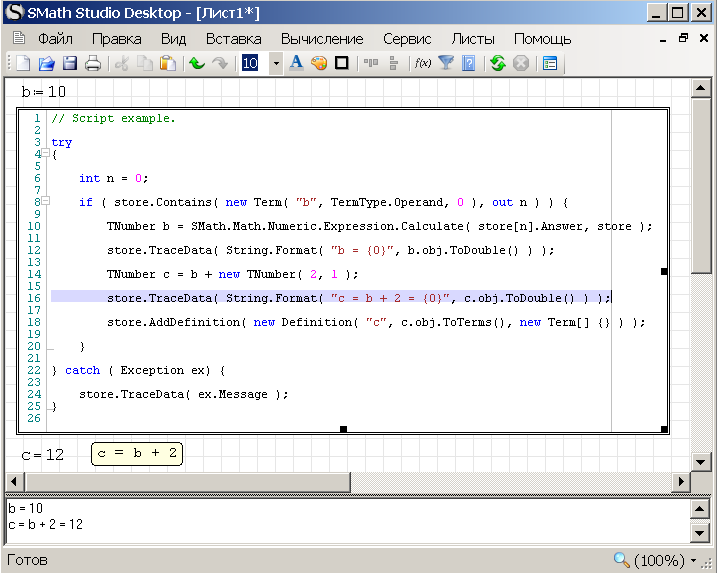Open the font size dropdown arrow
717x573 pixels.
(276, 63)
